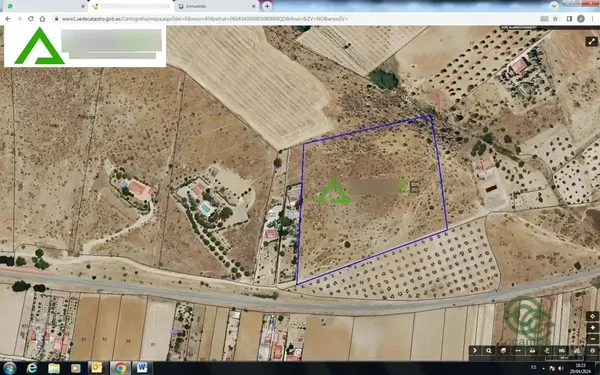Open the browser side panel icon

pyautogui.click(x=569, y=18)
